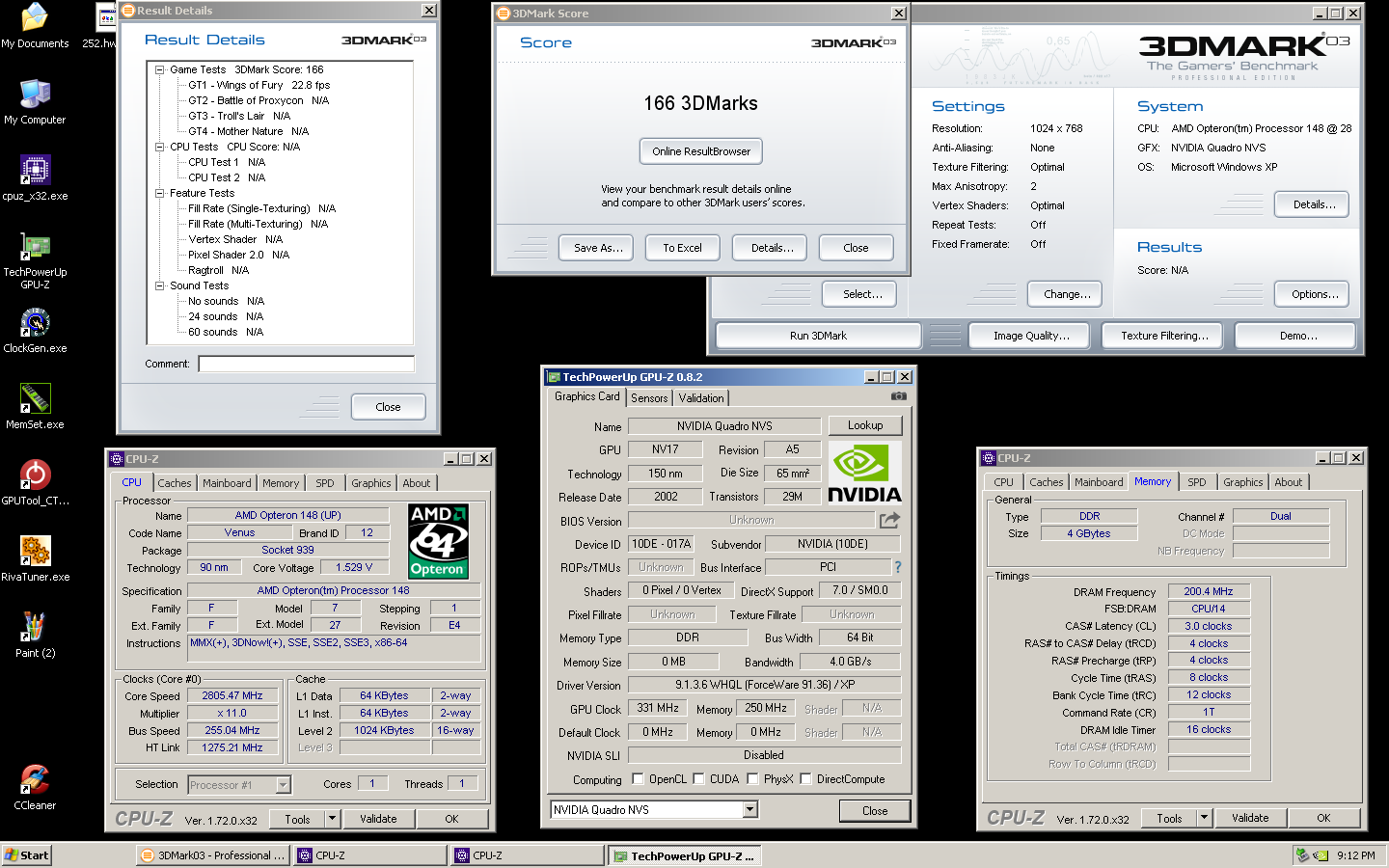Screen dimensions: 1389x868
Task: Open Processor #1 selection dropdown
Action: tap(283, 785)
